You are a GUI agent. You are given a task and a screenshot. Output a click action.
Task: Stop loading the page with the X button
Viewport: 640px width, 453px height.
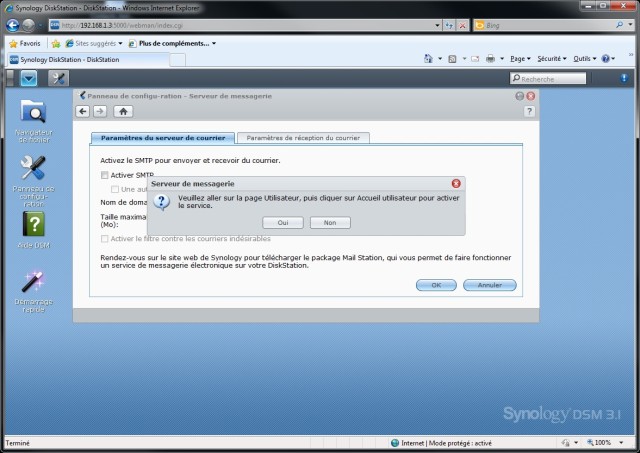pos(462,25)
